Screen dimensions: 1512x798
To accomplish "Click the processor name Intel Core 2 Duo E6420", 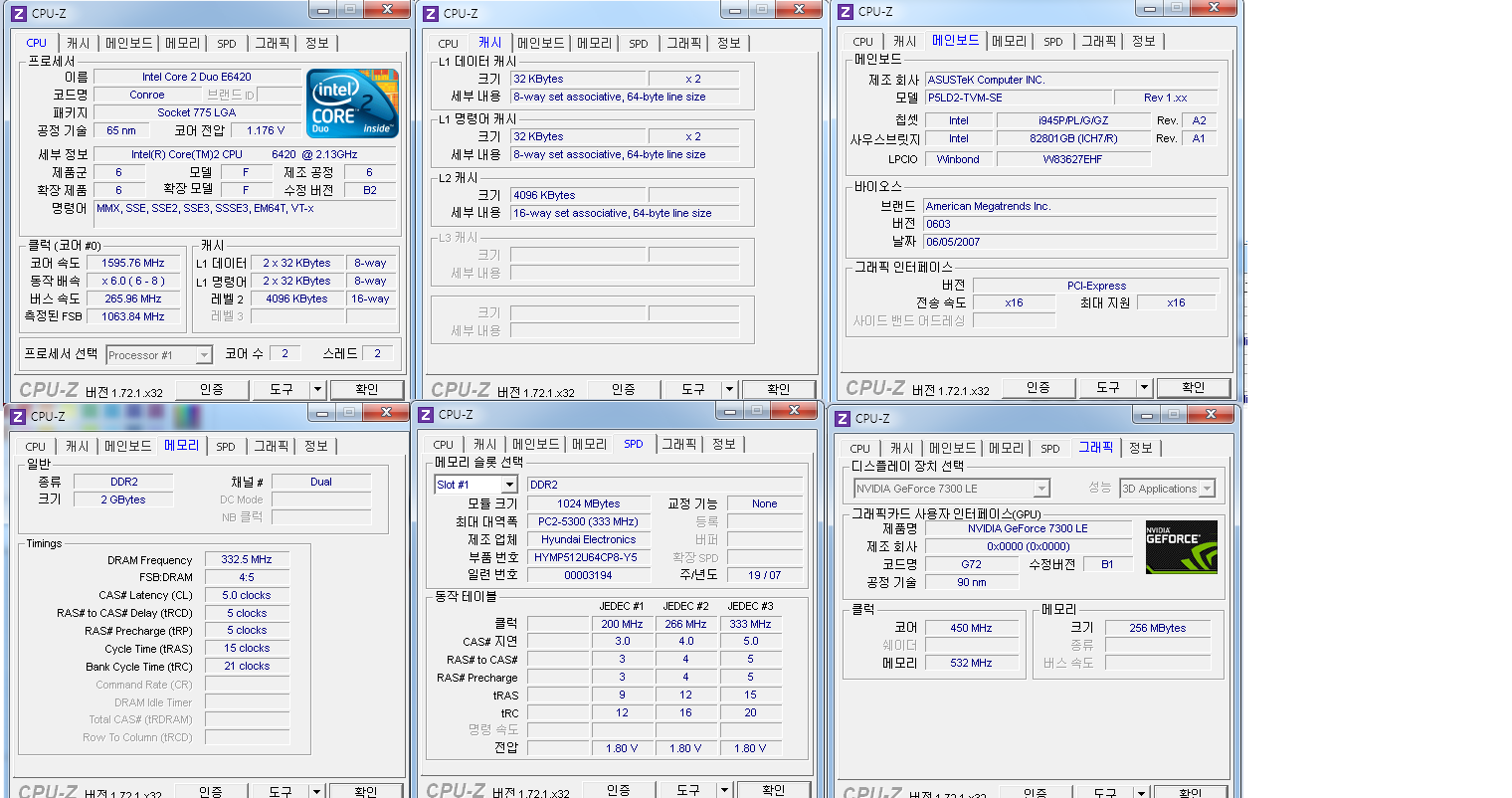I will tap(197, 77).
